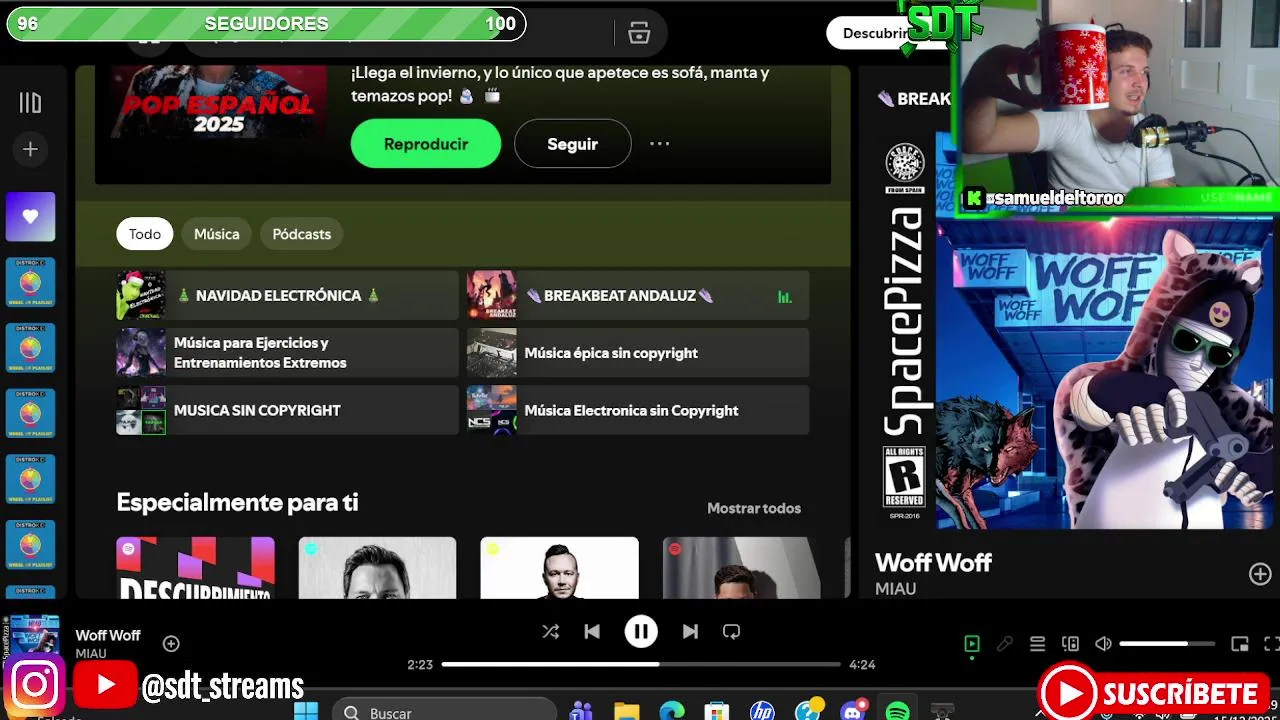Click Woff Woff song title in the player bar
This screenshot has width=1280, height=720.
click(x=108, y=635)
